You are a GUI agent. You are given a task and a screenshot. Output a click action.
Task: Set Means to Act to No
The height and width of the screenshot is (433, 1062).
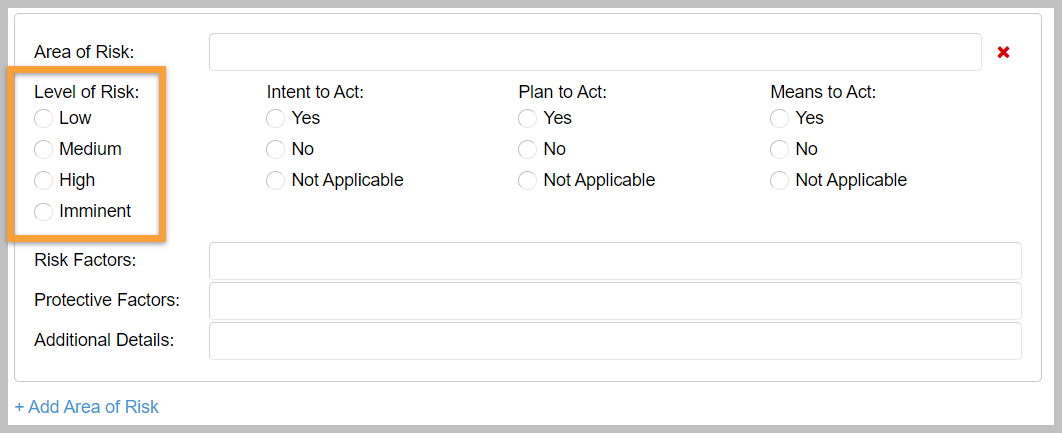coord(779,149)
